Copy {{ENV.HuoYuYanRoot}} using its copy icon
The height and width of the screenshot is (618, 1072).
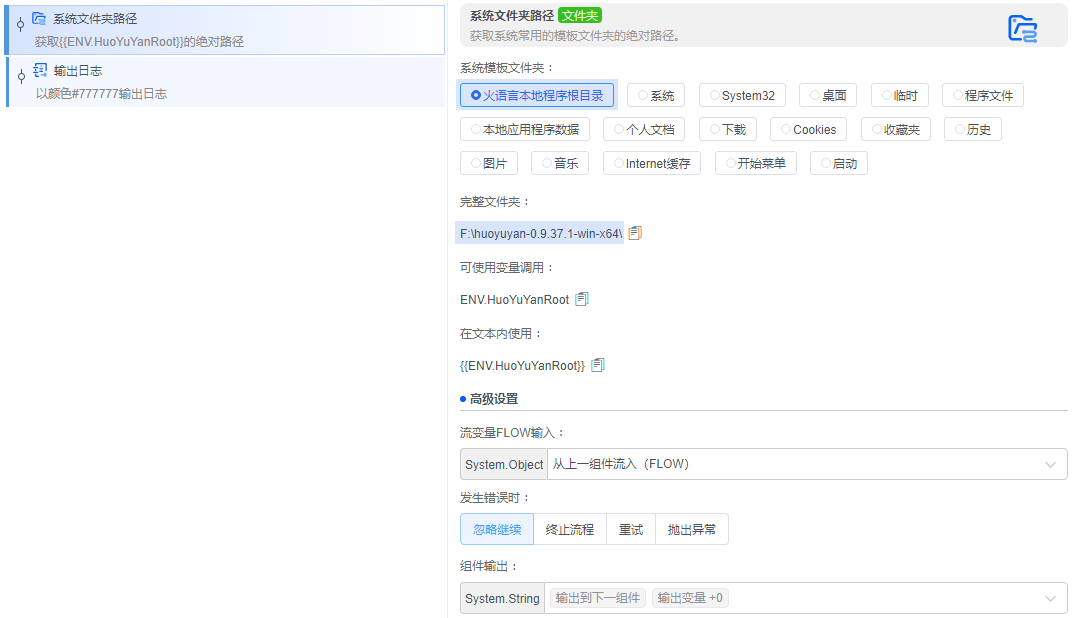point(597,365)
